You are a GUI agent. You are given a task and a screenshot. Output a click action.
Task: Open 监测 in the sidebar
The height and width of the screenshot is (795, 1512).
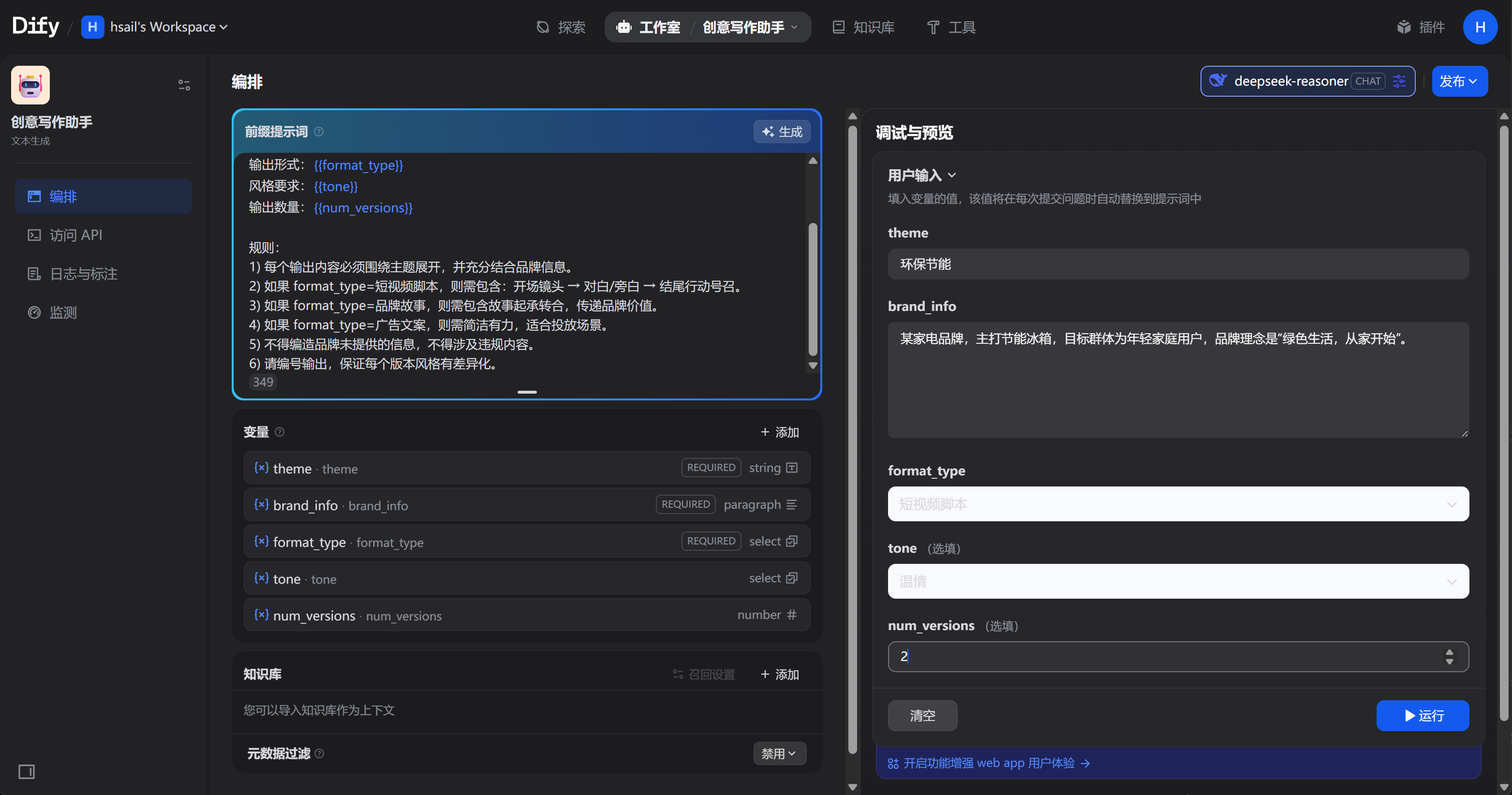[x=104, y=313]
